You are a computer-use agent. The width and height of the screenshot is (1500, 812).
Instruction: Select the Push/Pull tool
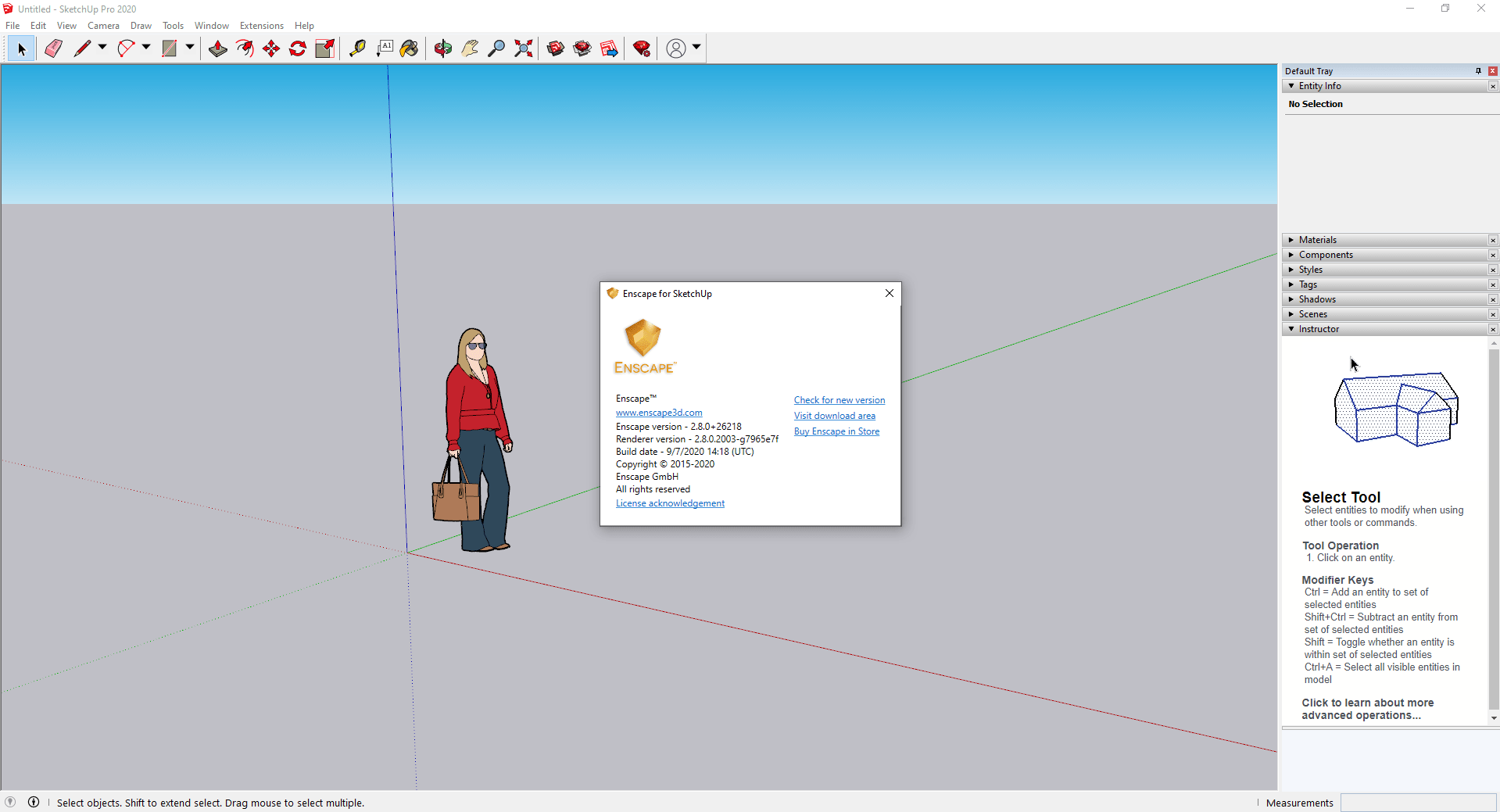(x=218, y=48)
